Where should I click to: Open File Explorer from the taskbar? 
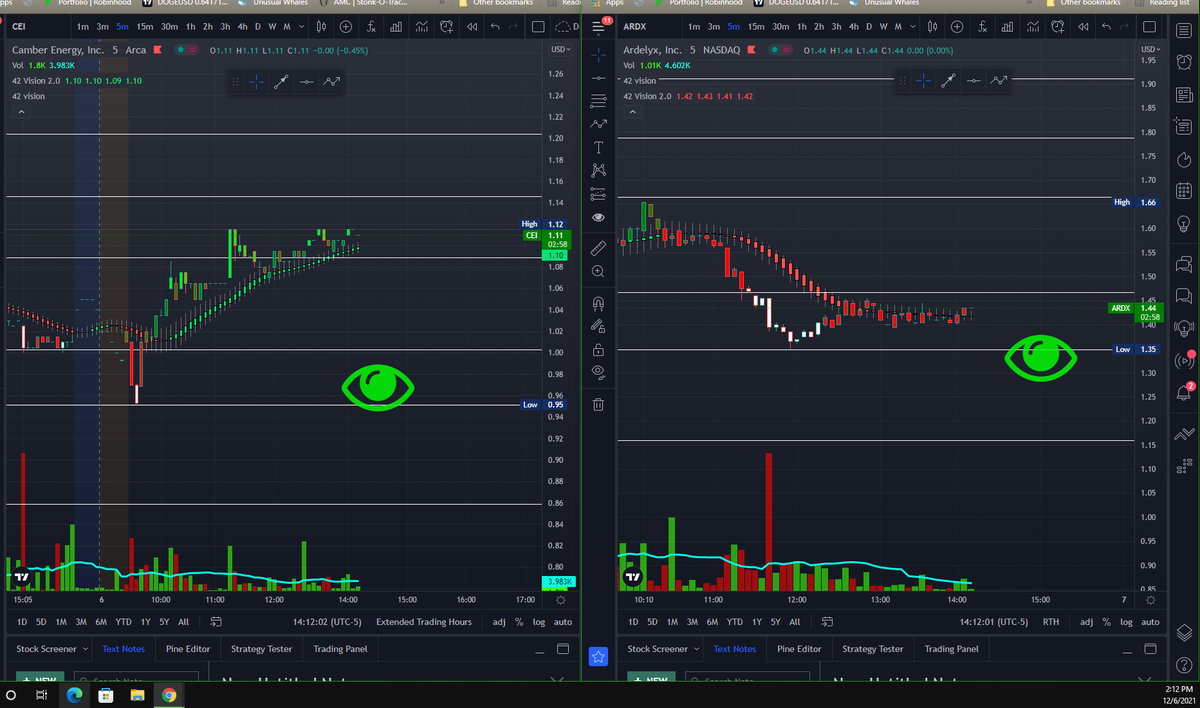click(x=137, y=694)
